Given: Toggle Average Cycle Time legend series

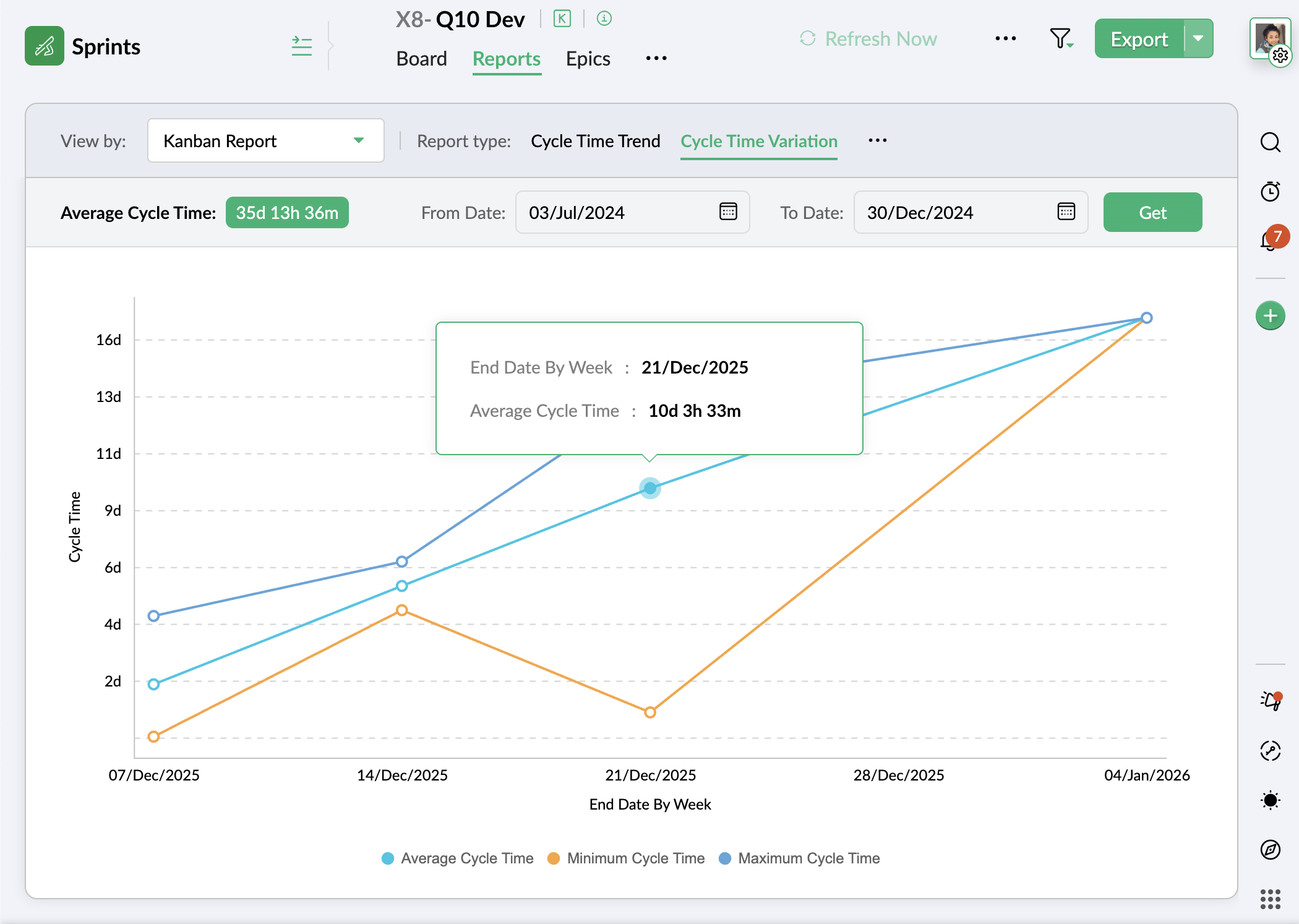Looking at the screenshot, I should click(x=457, y=858).
